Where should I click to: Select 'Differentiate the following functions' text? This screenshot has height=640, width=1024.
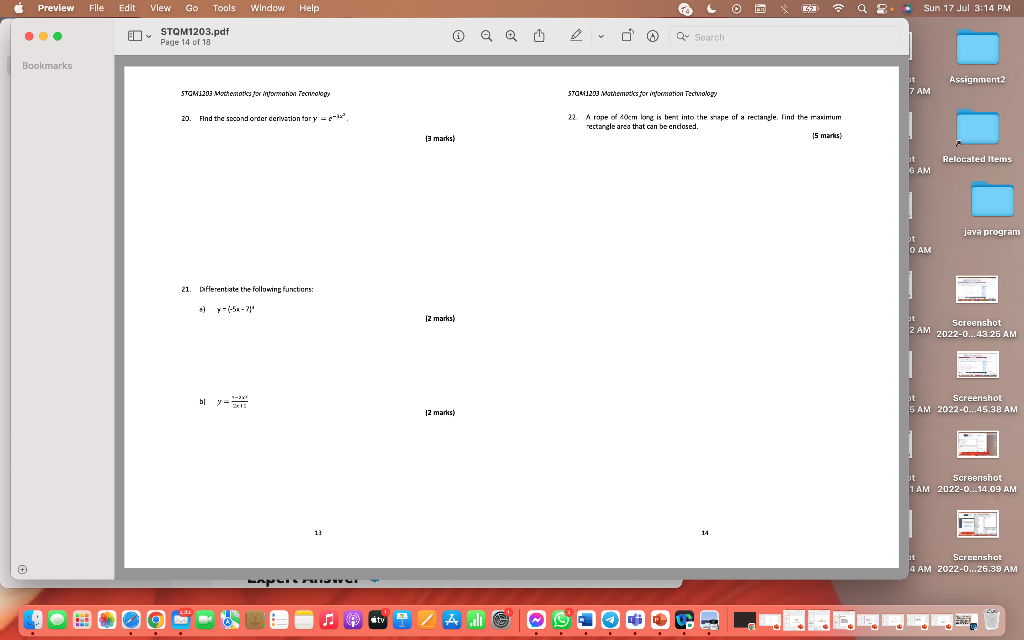pyautogui.click(x=256, y=289)
